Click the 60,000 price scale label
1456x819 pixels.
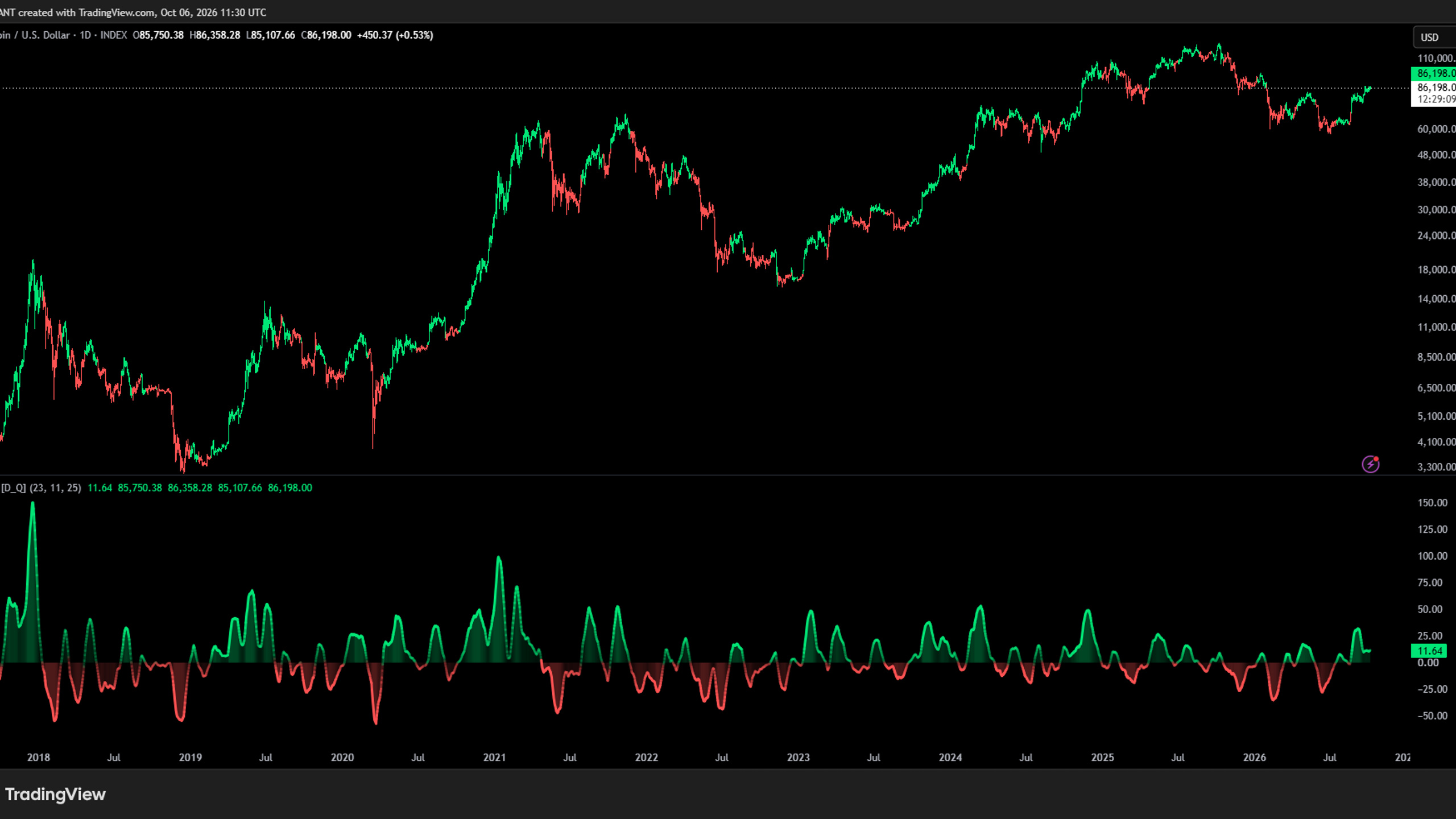(x=1436, y=129)
